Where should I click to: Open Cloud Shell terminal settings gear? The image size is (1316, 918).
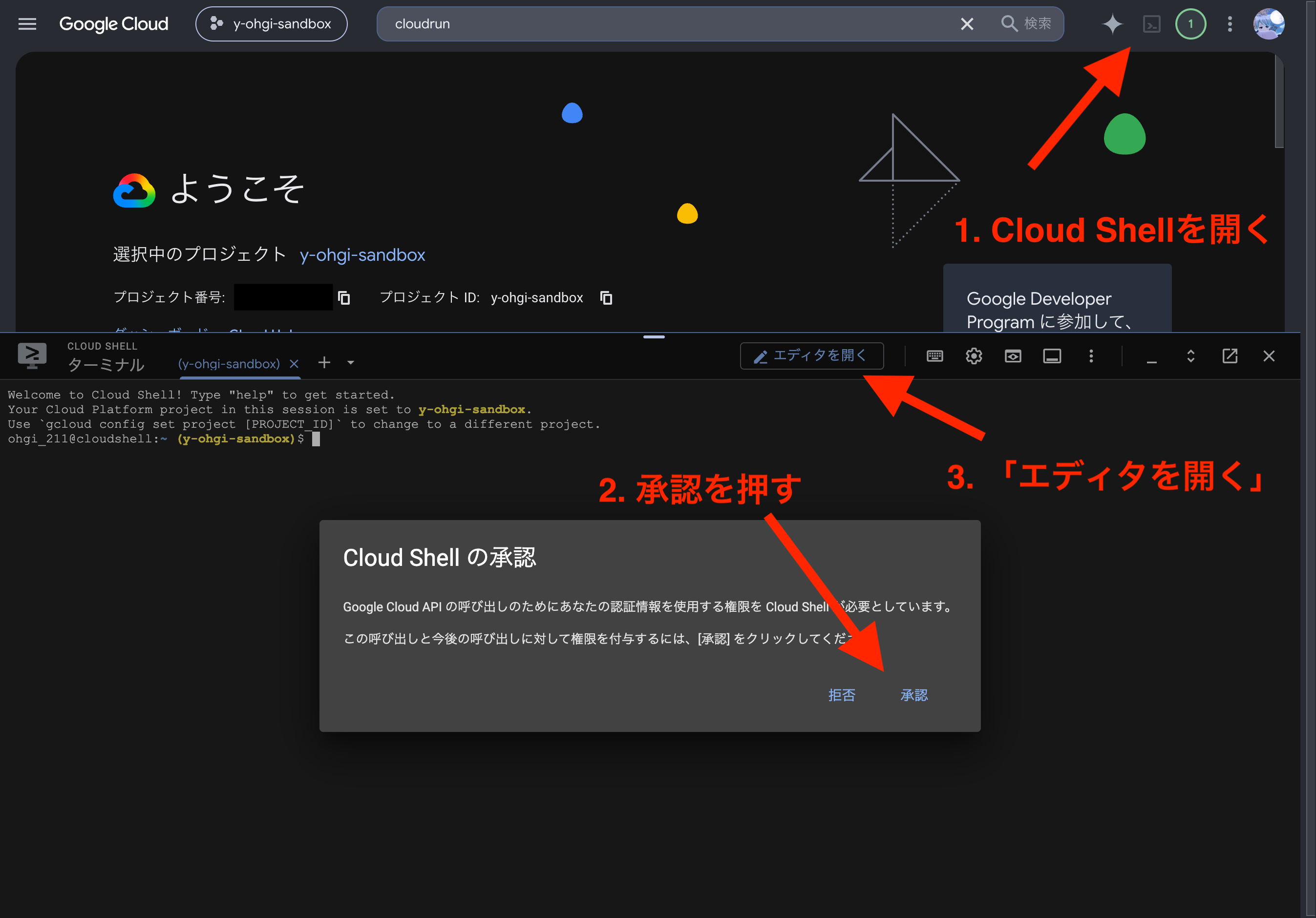[x=974, y=356]
